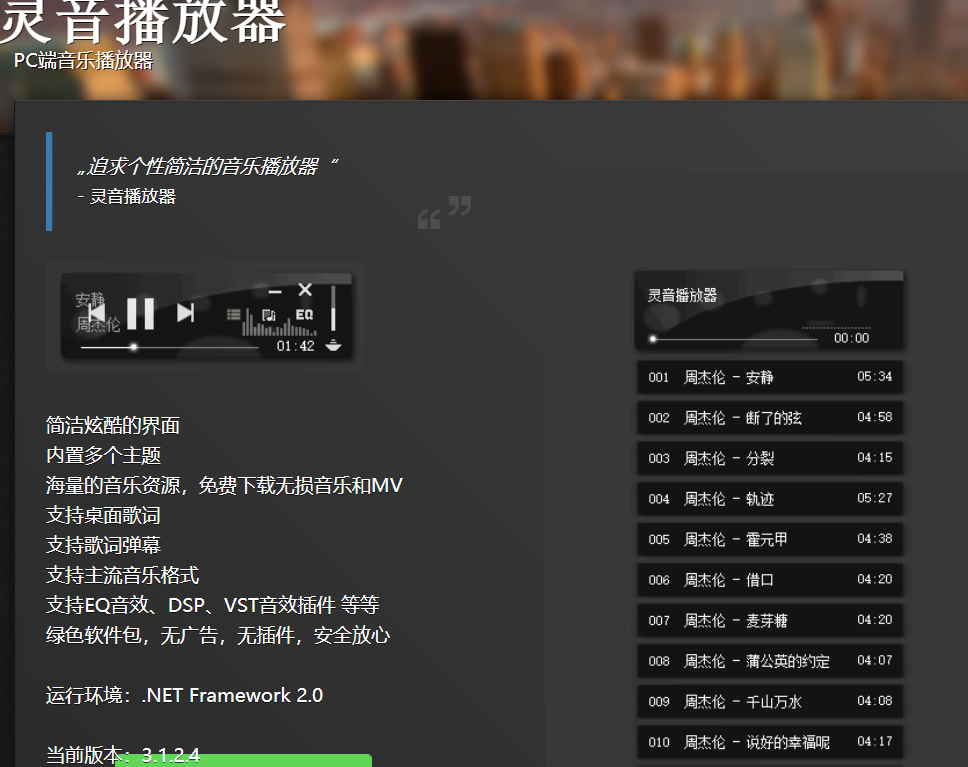
Task: Select track 004 周杰伦 - 轨迹
Action: click(770, 498)
